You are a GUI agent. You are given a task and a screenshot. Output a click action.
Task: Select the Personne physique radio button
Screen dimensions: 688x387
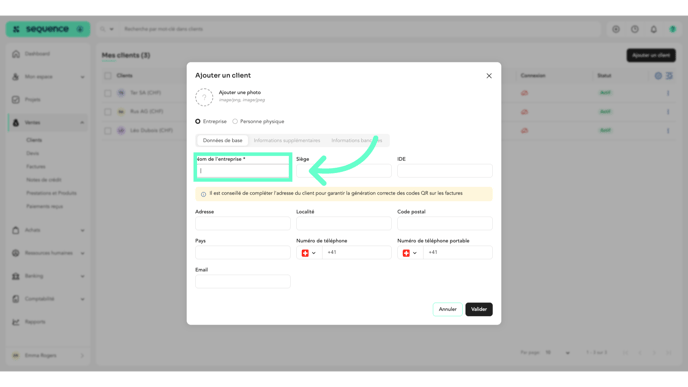[x=235, y=122]
